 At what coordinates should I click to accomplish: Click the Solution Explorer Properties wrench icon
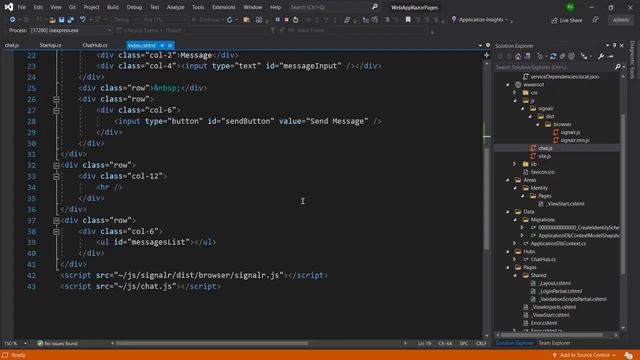point(601,56)
